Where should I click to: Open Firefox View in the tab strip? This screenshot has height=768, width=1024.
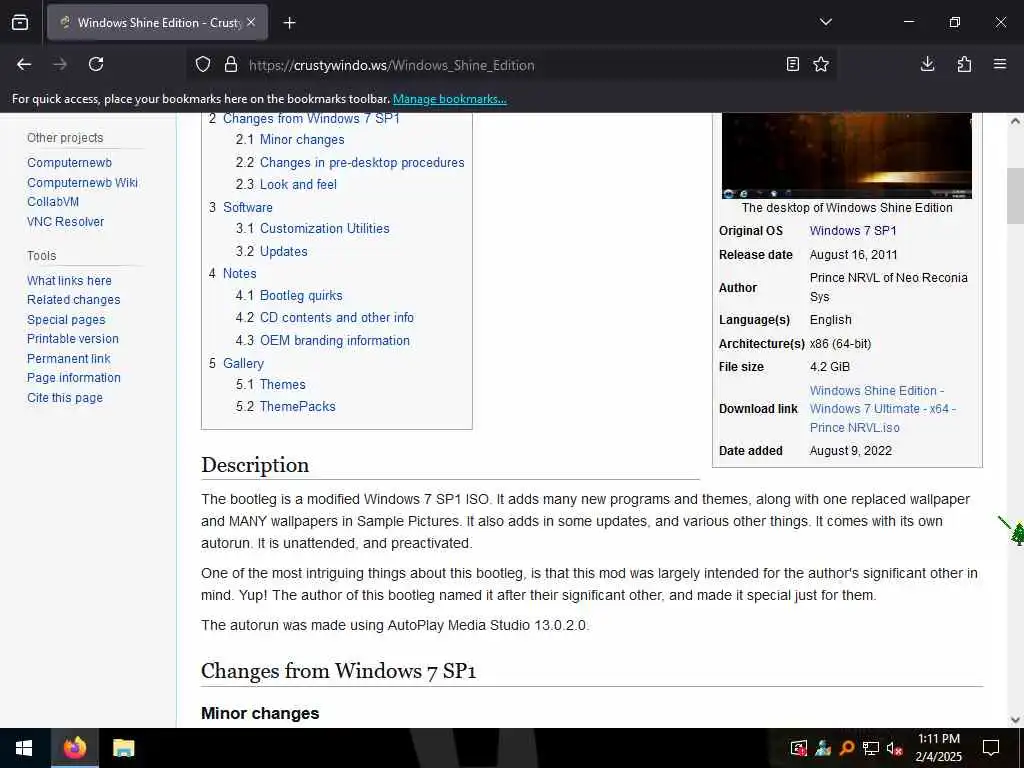click(x=20, y=22)
